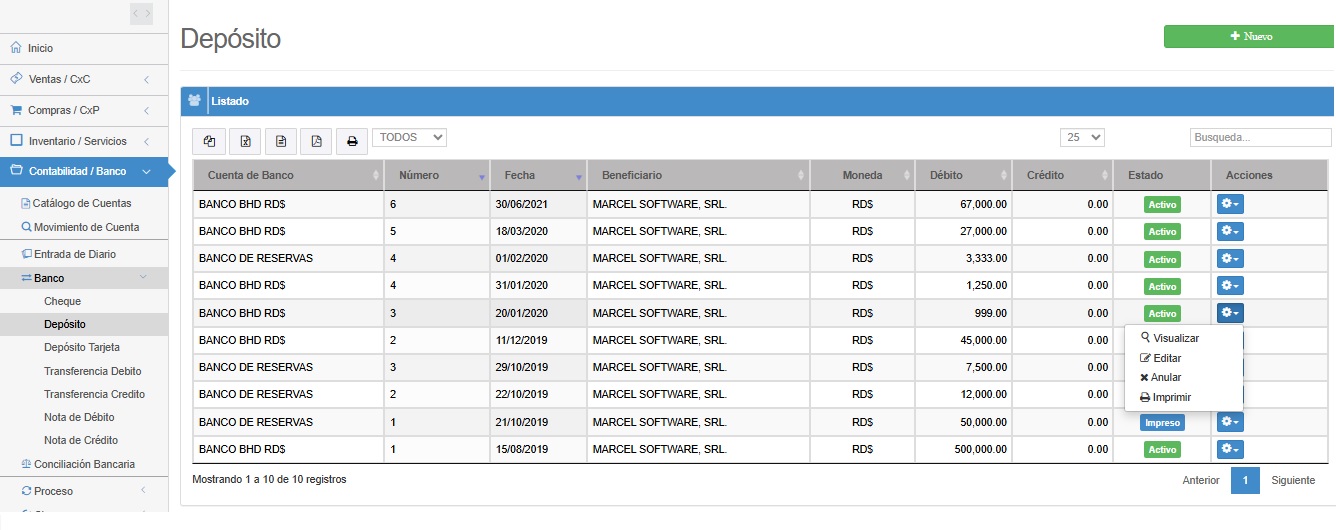Click the sidebar collapse arrows icon
The image size is (1336, 530).
pyautogui.click(x=142, y=13)
